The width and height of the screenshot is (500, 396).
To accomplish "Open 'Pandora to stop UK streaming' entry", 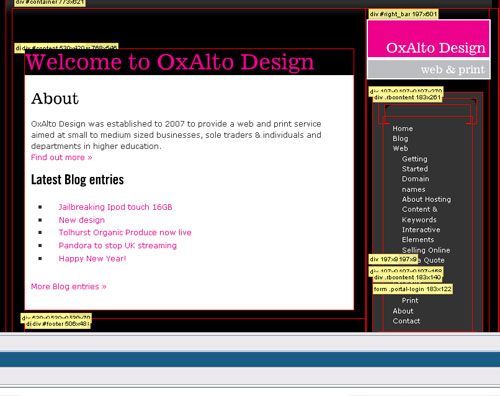I will coord(118,246).
